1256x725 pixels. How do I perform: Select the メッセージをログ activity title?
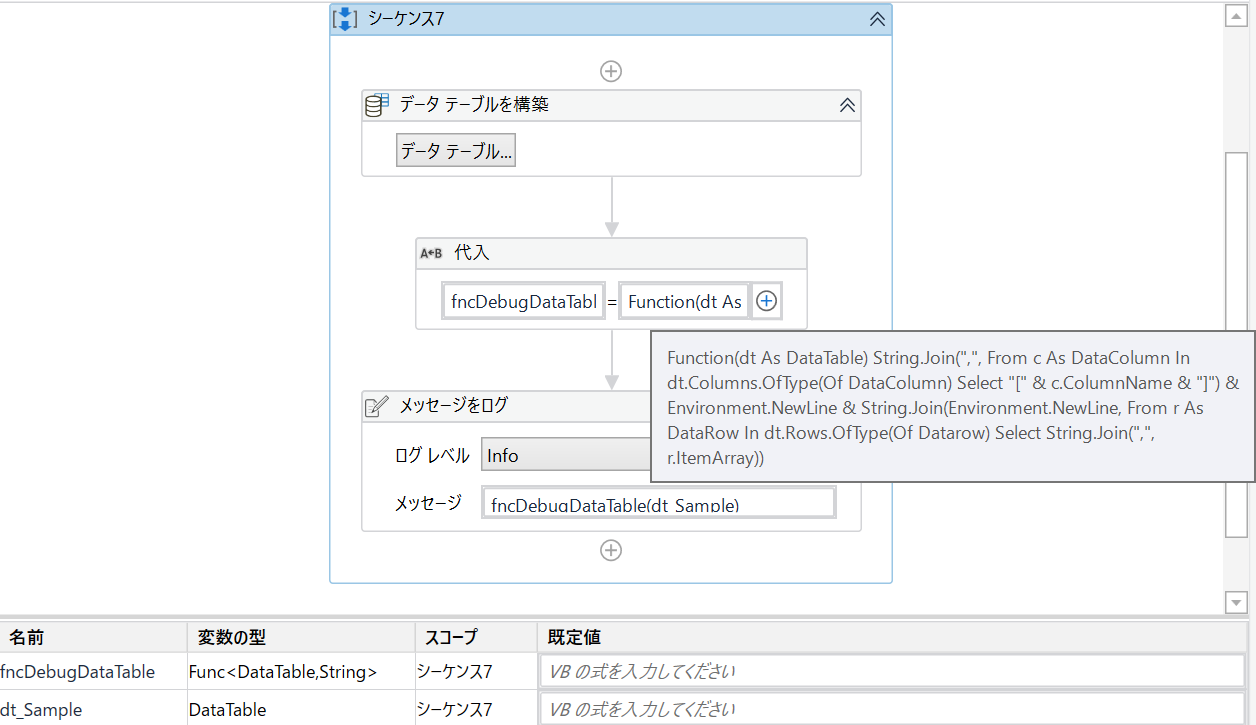coord(454,405)
